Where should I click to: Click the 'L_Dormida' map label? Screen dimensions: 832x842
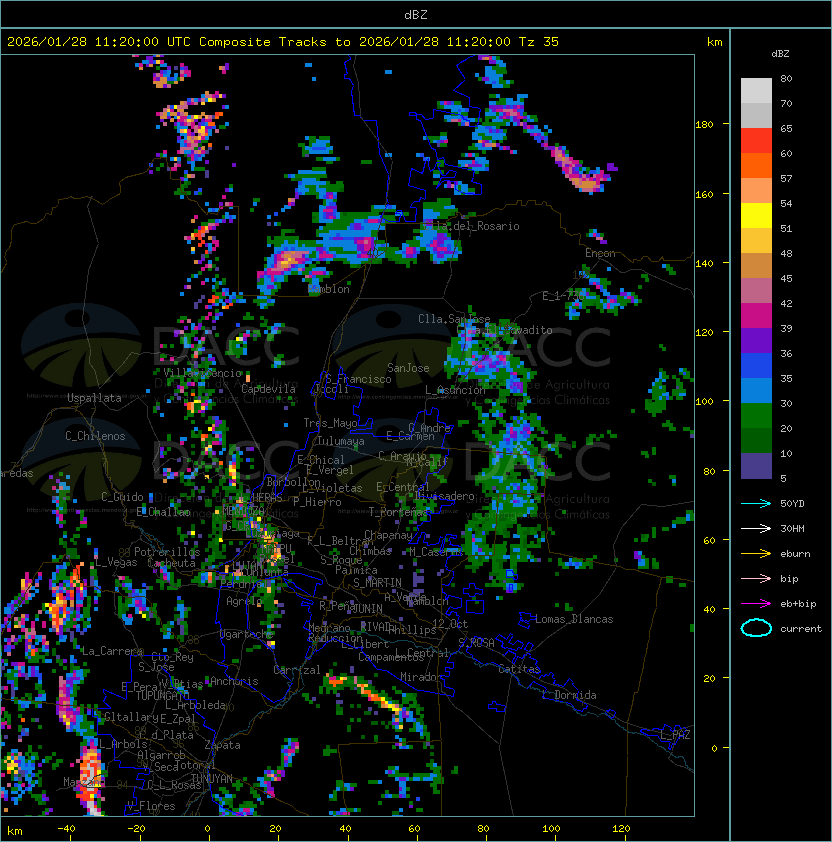[x=569, y=695]
